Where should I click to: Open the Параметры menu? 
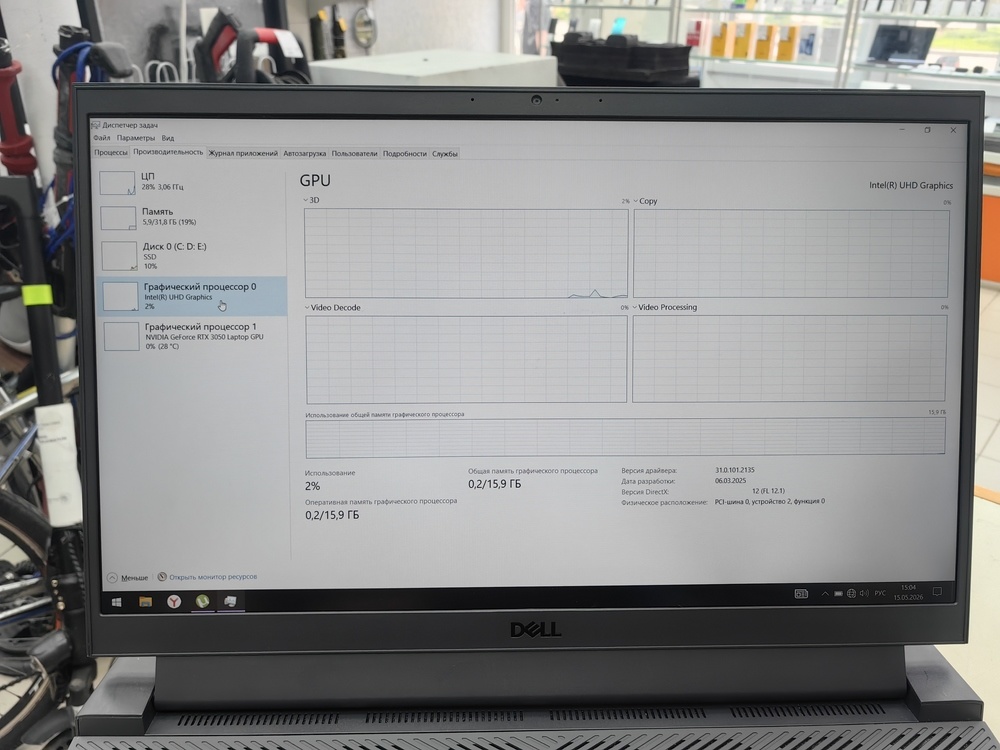(x=136, y=138)
